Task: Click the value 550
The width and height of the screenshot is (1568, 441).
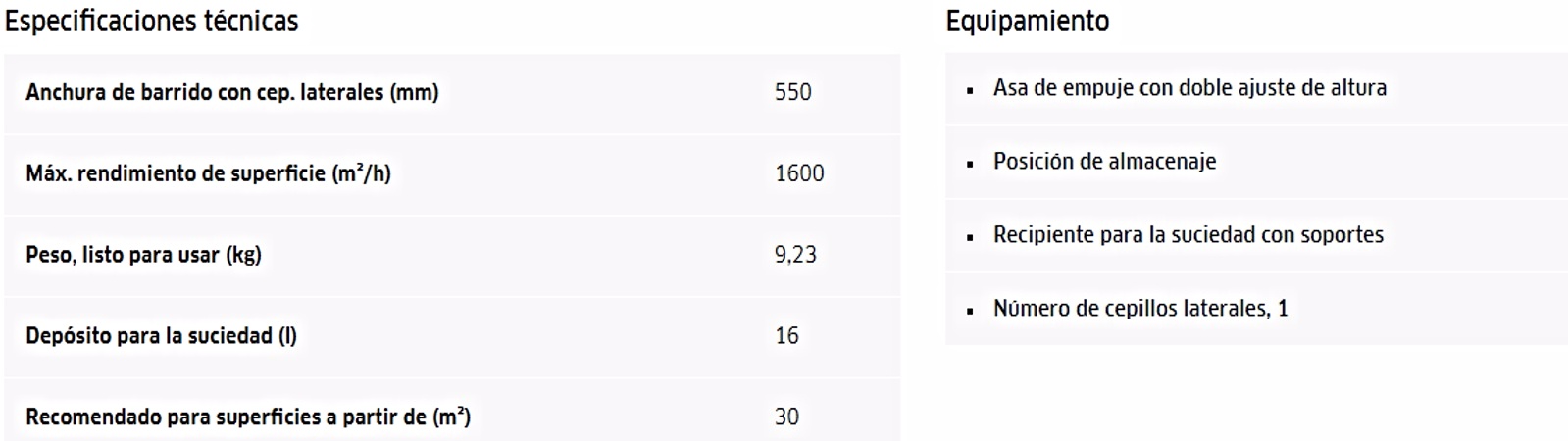Action: [793, 92]
